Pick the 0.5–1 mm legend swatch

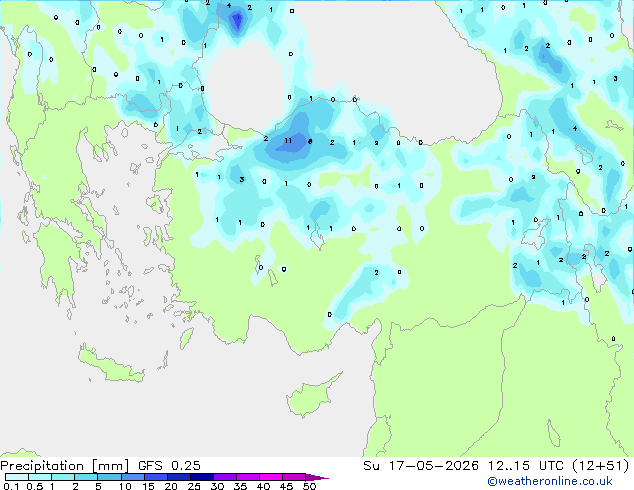click(40, 477)
